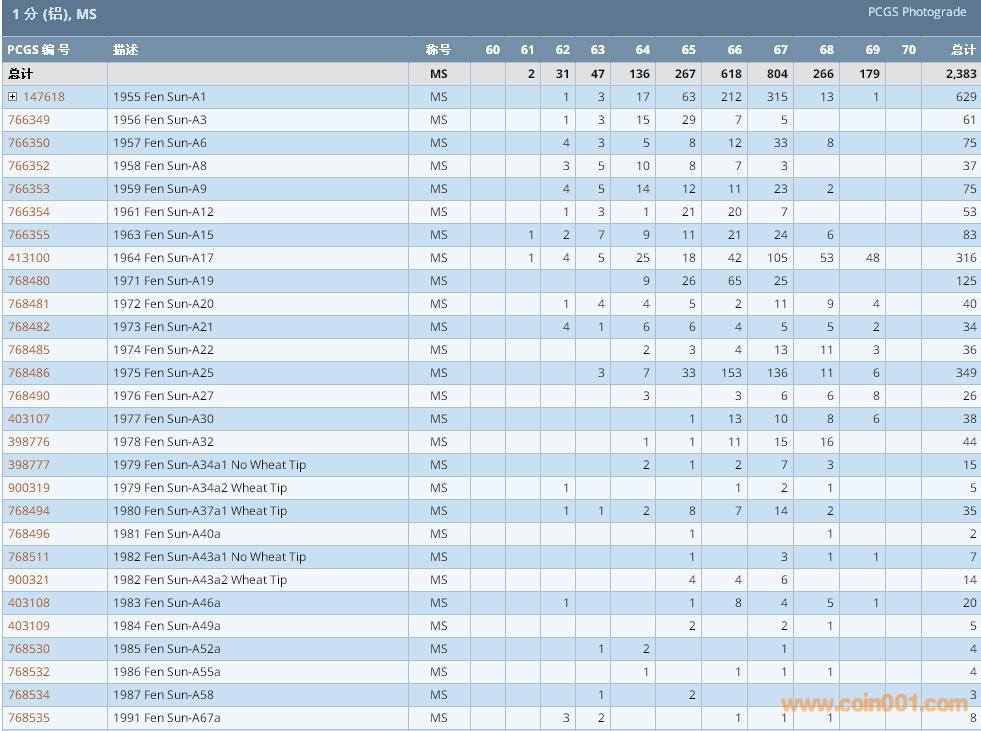Open coin entry 766350
Image resolution: width=981 pixels, height=731 pixels.
click(x=29, y=143)
